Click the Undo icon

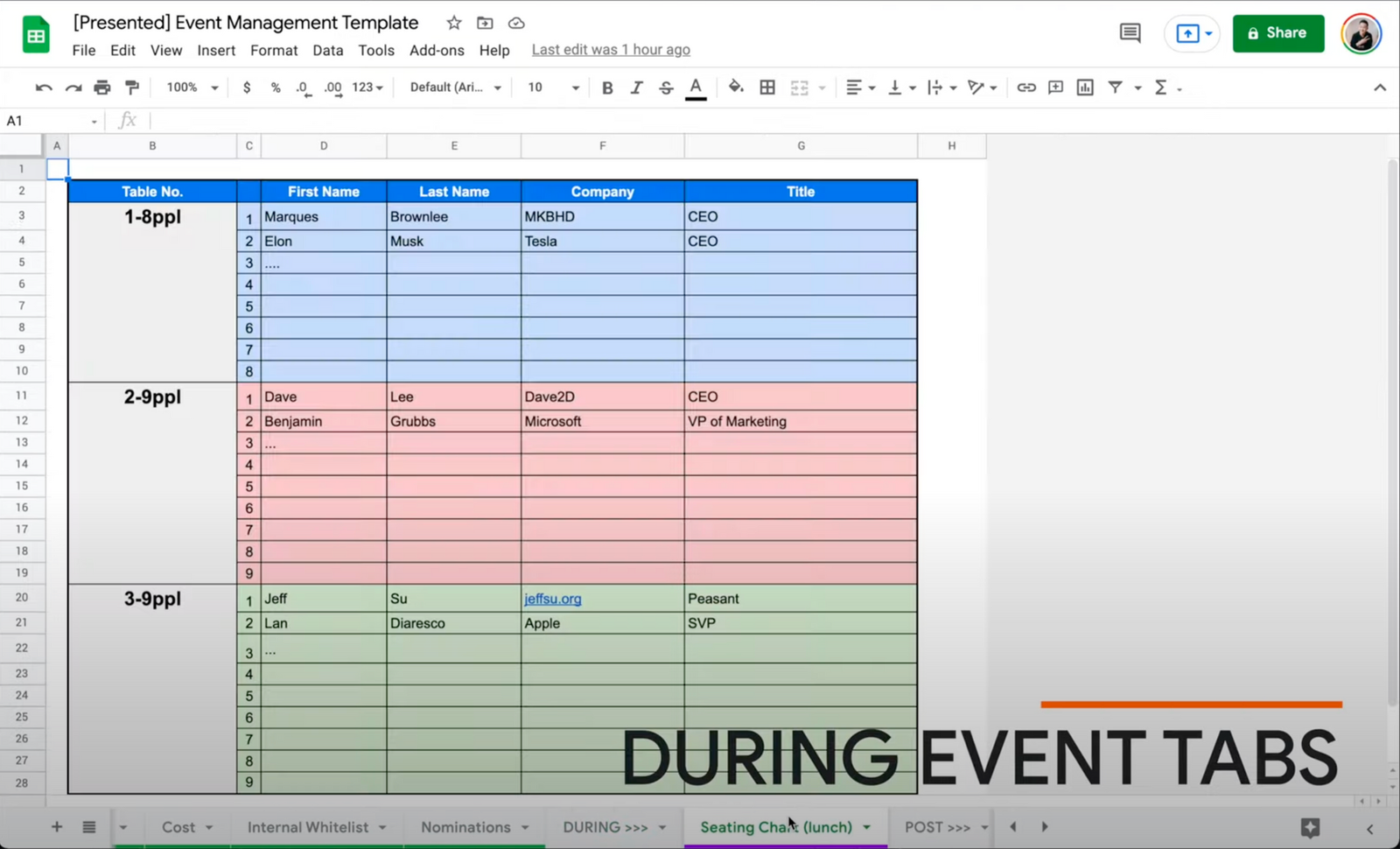[43, 88]
